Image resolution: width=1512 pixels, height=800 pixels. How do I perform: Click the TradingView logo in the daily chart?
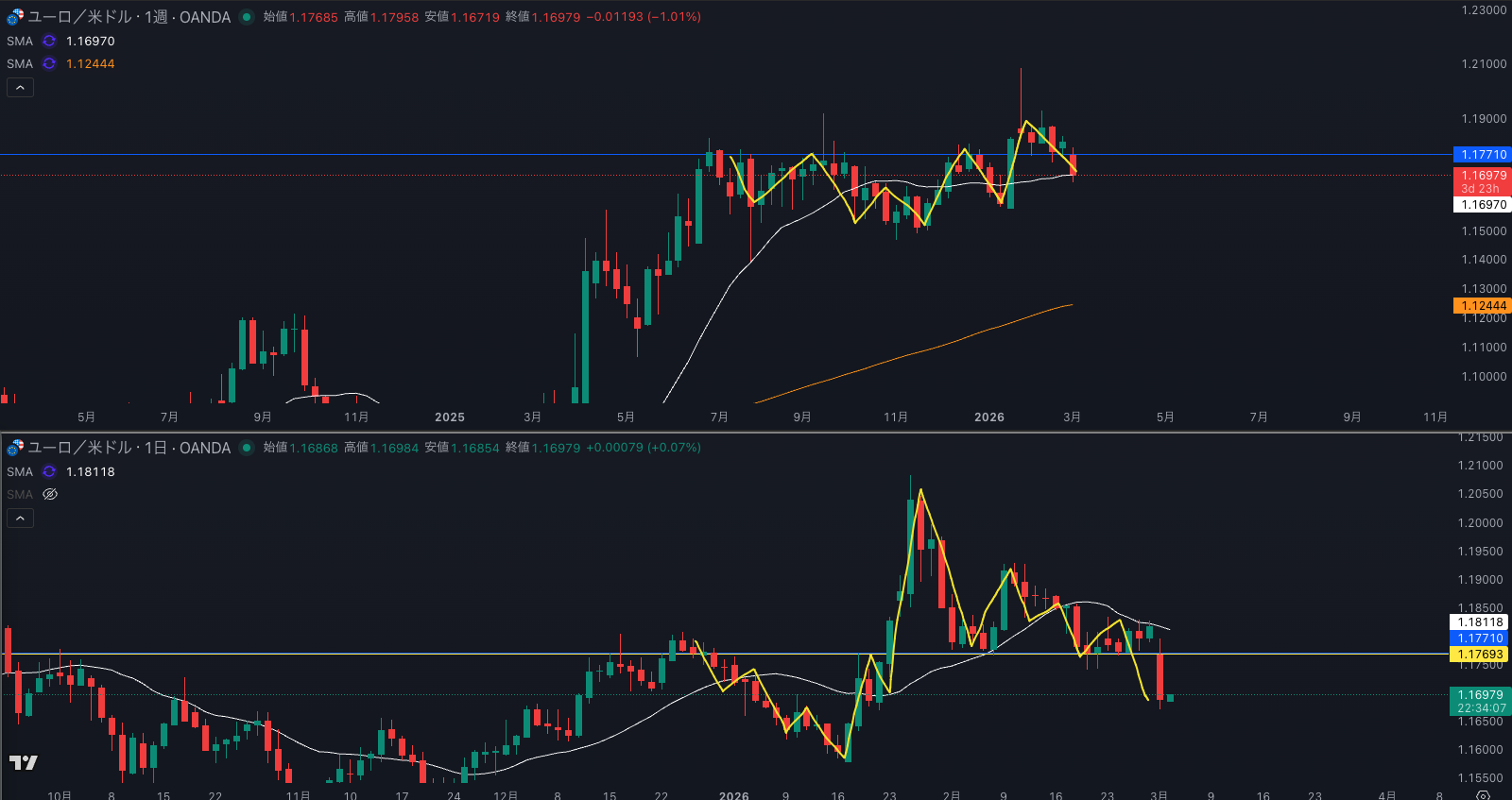24,762
